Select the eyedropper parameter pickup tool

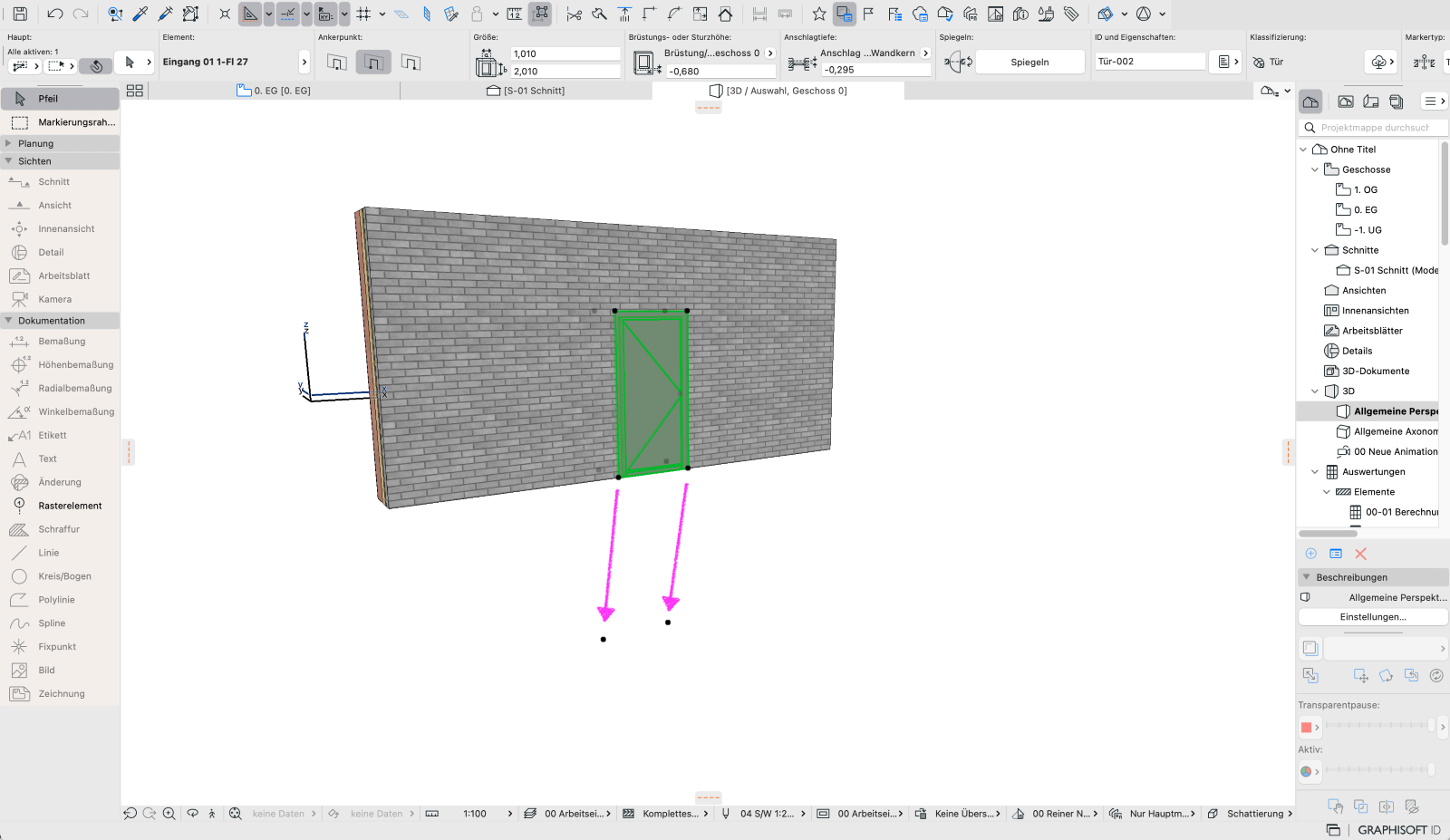(x=140, y=14)
